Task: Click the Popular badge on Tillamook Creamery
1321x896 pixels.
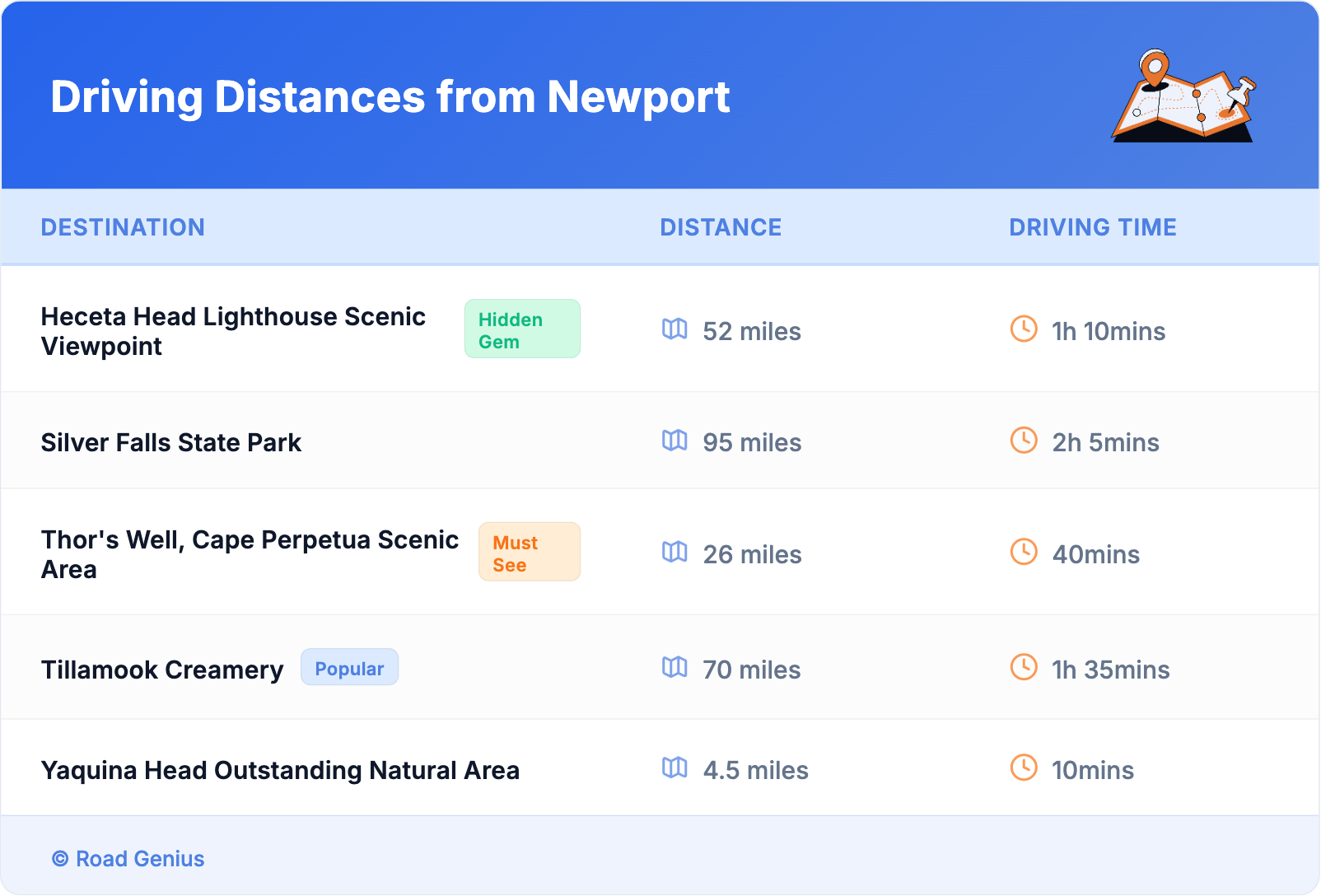Action: 349,668
